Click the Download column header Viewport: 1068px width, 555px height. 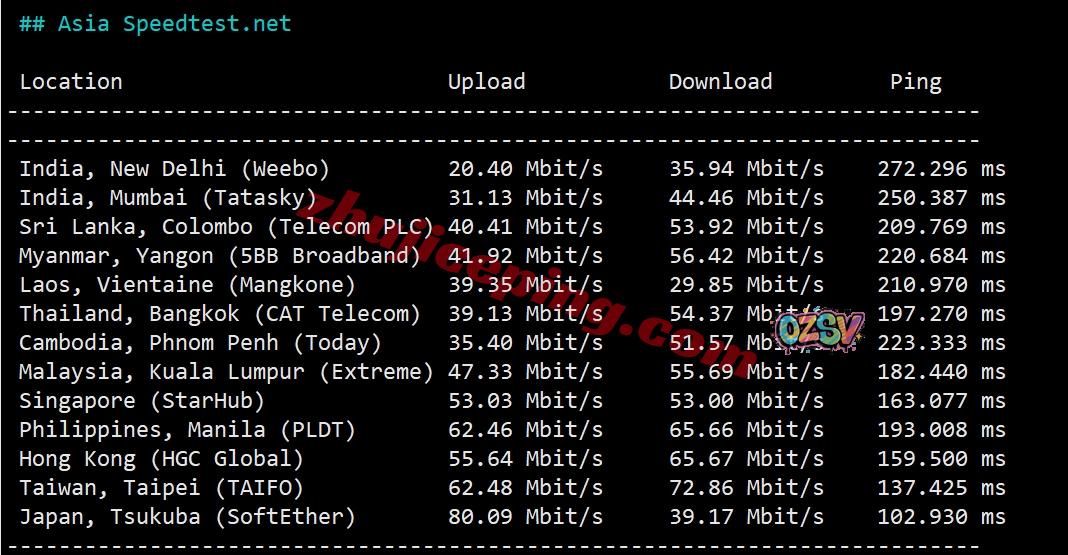pyautogui.click(x=720, y=82)
